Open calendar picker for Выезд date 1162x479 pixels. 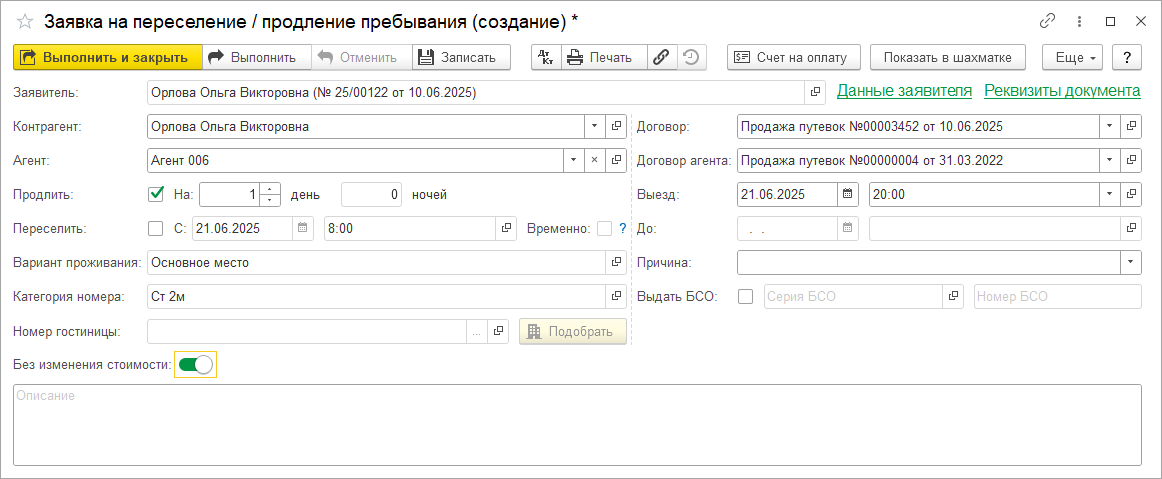pyautogui.click(x=848, y=194)
